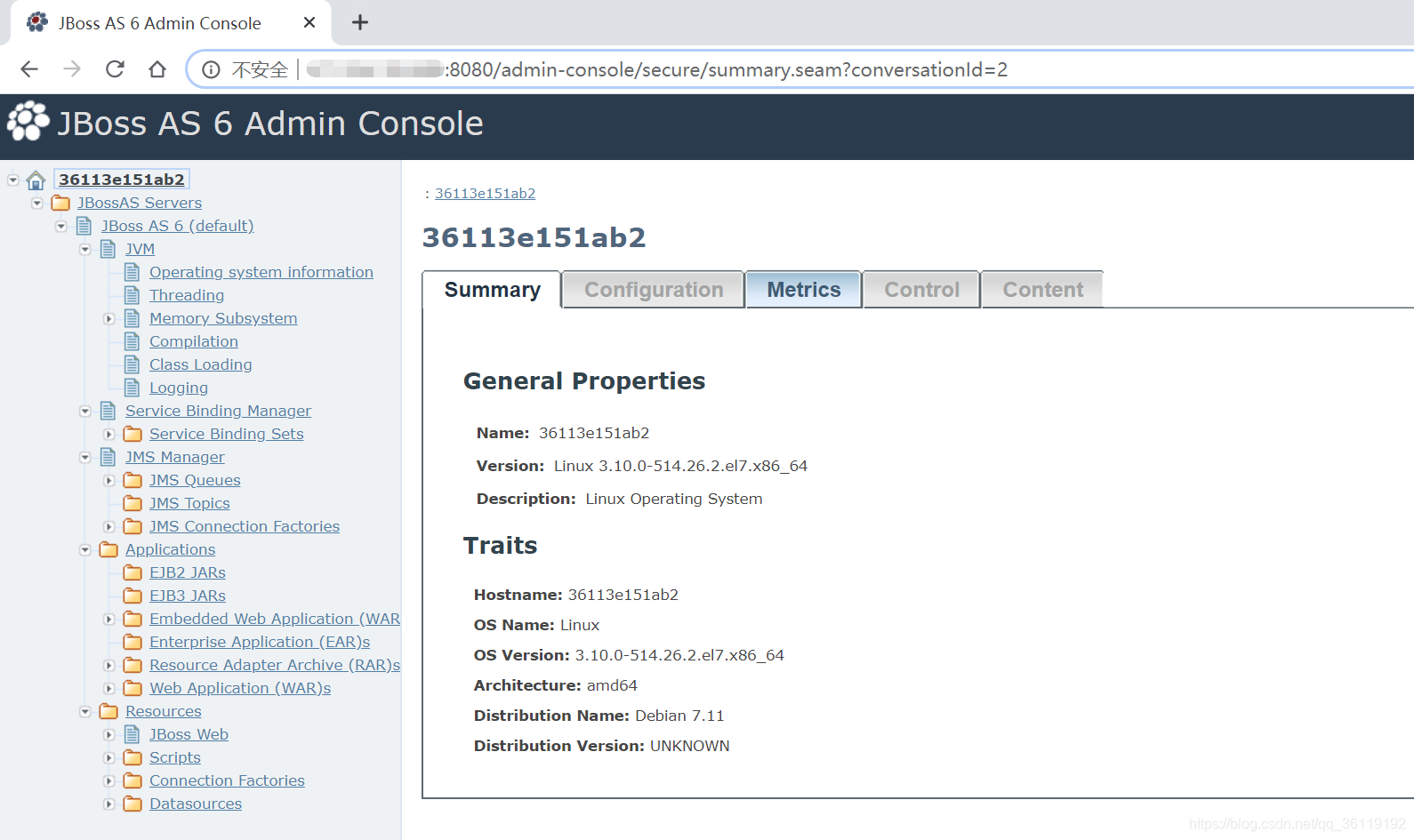Expand the Scripts tree node

(x=109, y=757)
